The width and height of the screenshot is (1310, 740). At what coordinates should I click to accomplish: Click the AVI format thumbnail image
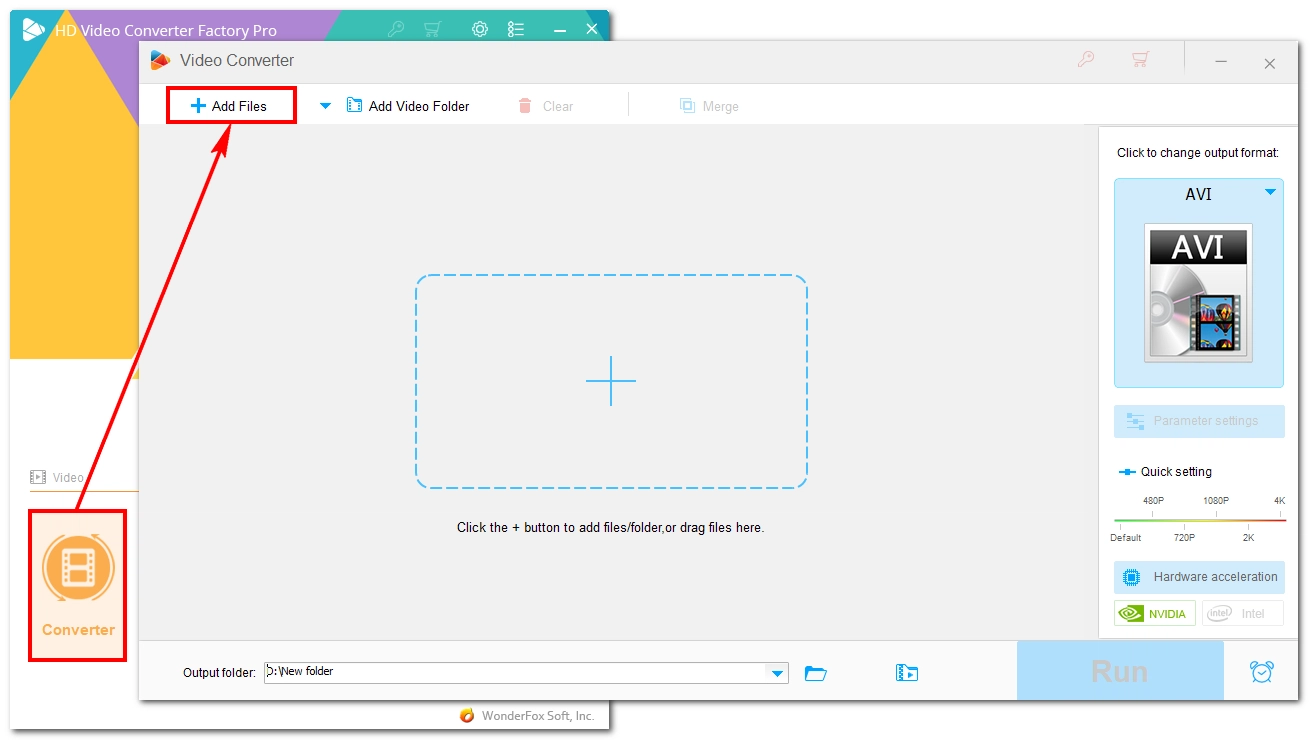click(x=1198, y=293)
